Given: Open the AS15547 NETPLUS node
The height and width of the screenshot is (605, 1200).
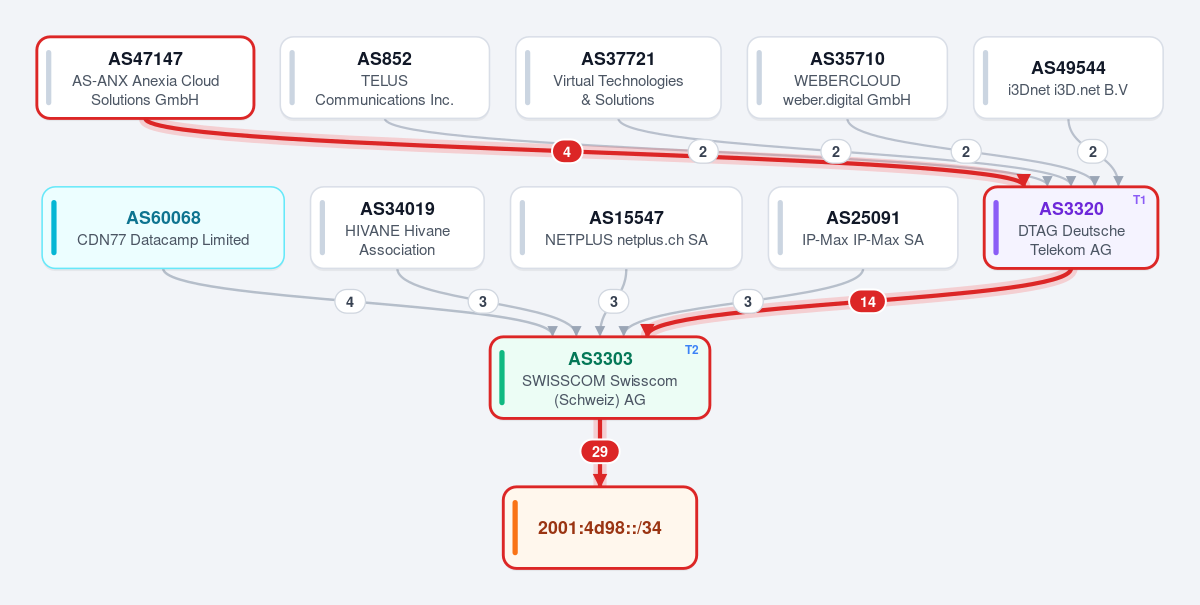Looking at the screenshot, I should pyautogui.click(x=626, y=228).
